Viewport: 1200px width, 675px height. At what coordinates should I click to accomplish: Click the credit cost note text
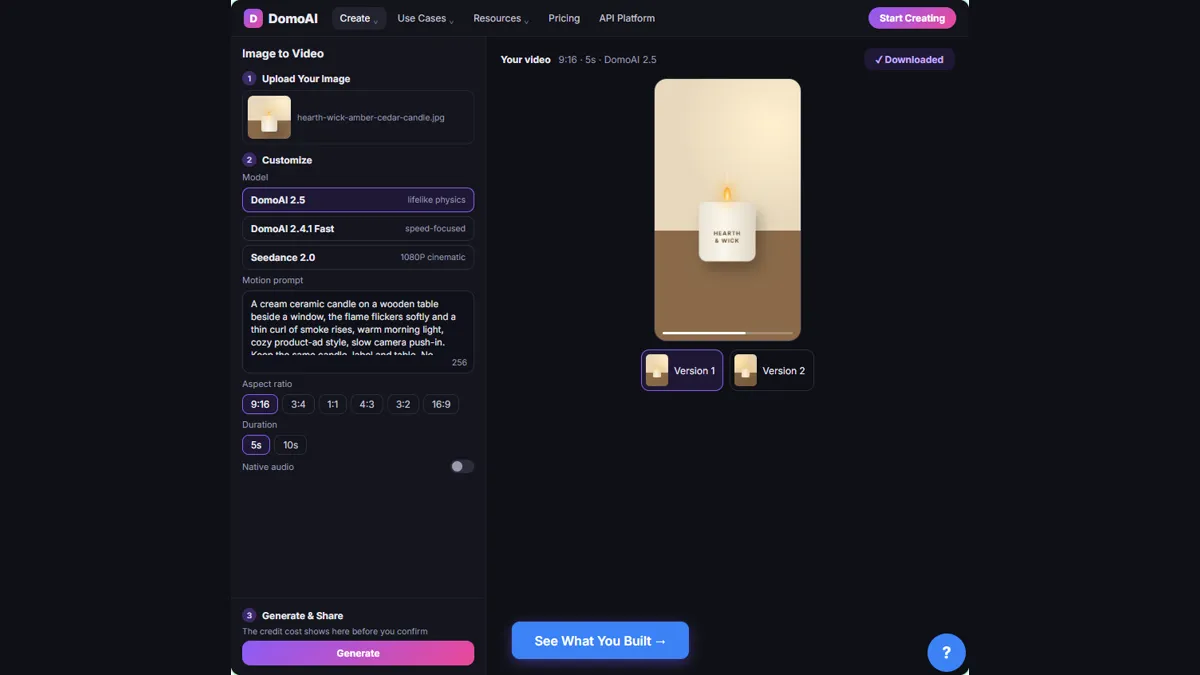(335, 632)
